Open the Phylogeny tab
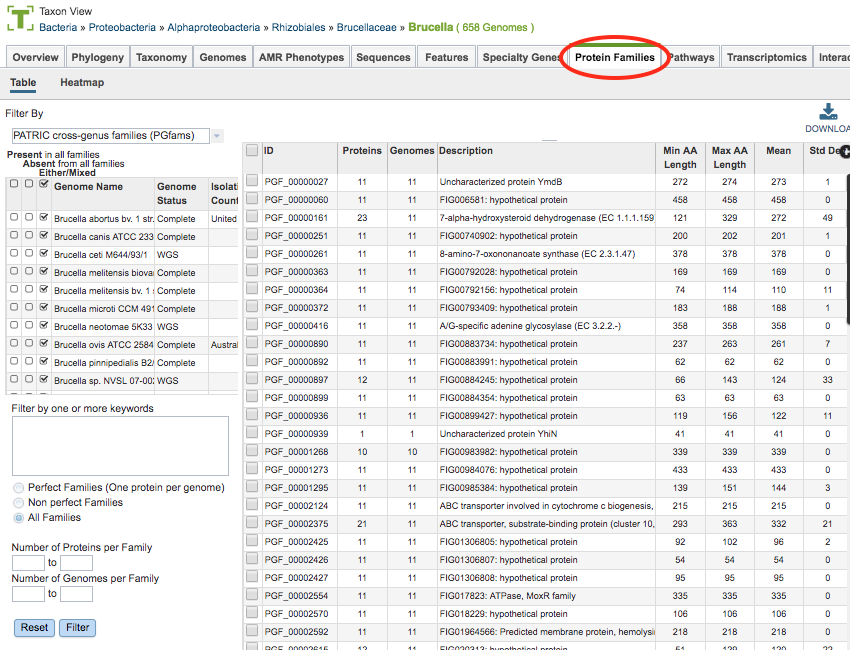Viewport: 850px width, 650px height. [x=98, y=57]
